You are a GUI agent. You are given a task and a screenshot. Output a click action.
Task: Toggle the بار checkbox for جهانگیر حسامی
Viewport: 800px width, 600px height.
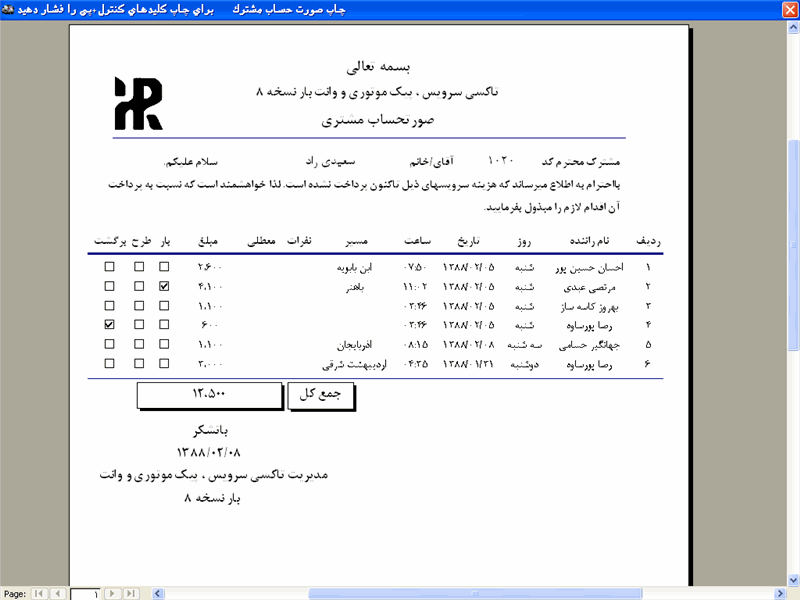(x=164, y=344)
